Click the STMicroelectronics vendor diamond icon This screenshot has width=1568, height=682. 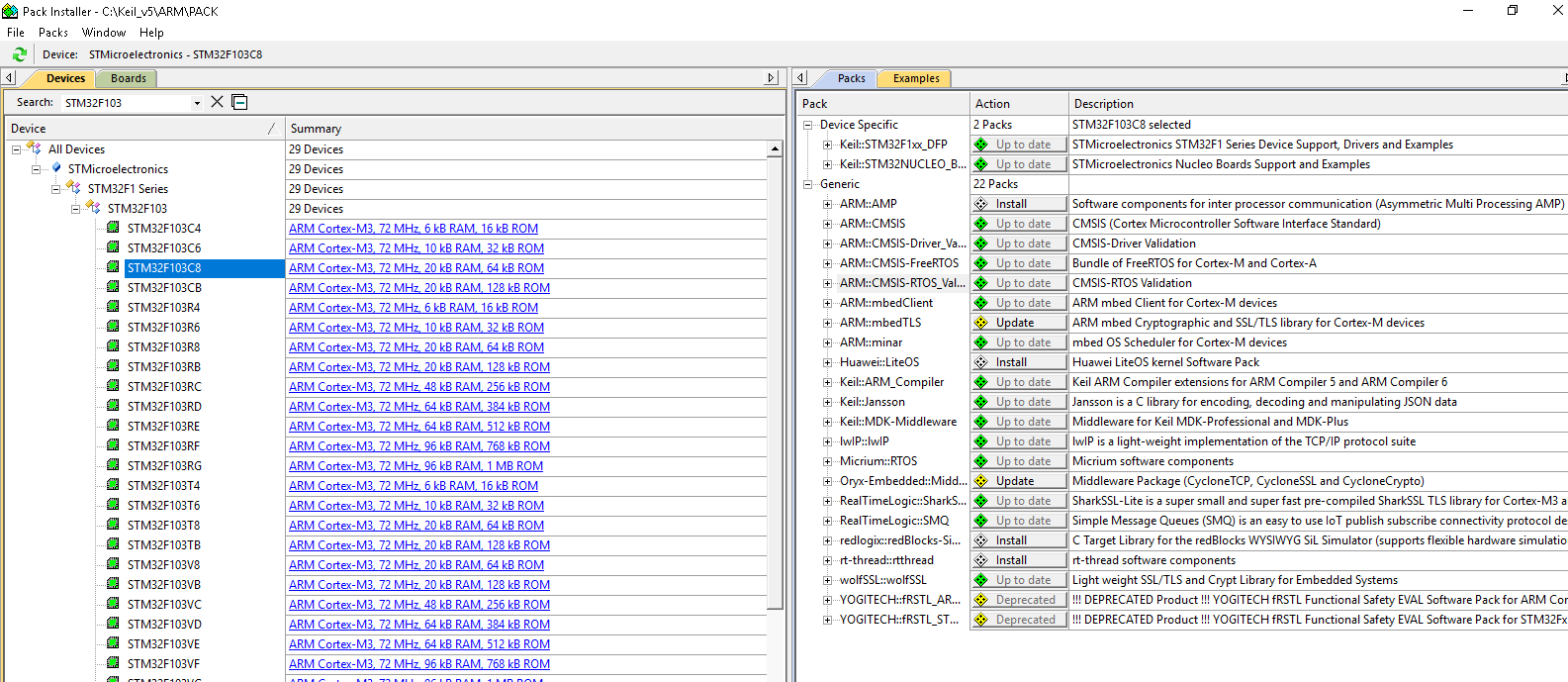coord(56,168)
